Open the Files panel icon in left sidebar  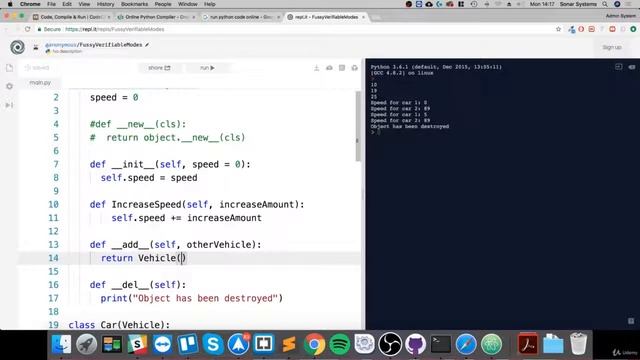(x=9, y=68)
